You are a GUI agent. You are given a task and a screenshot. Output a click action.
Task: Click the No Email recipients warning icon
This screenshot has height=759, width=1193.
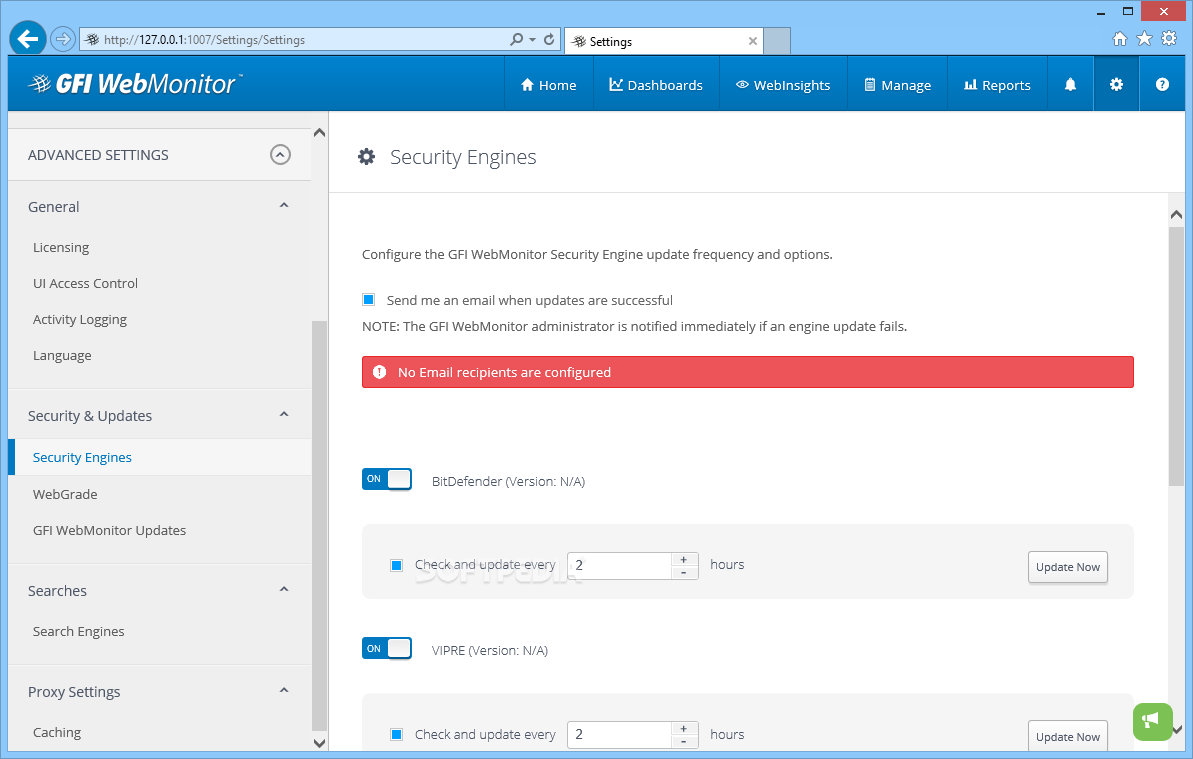379,372
